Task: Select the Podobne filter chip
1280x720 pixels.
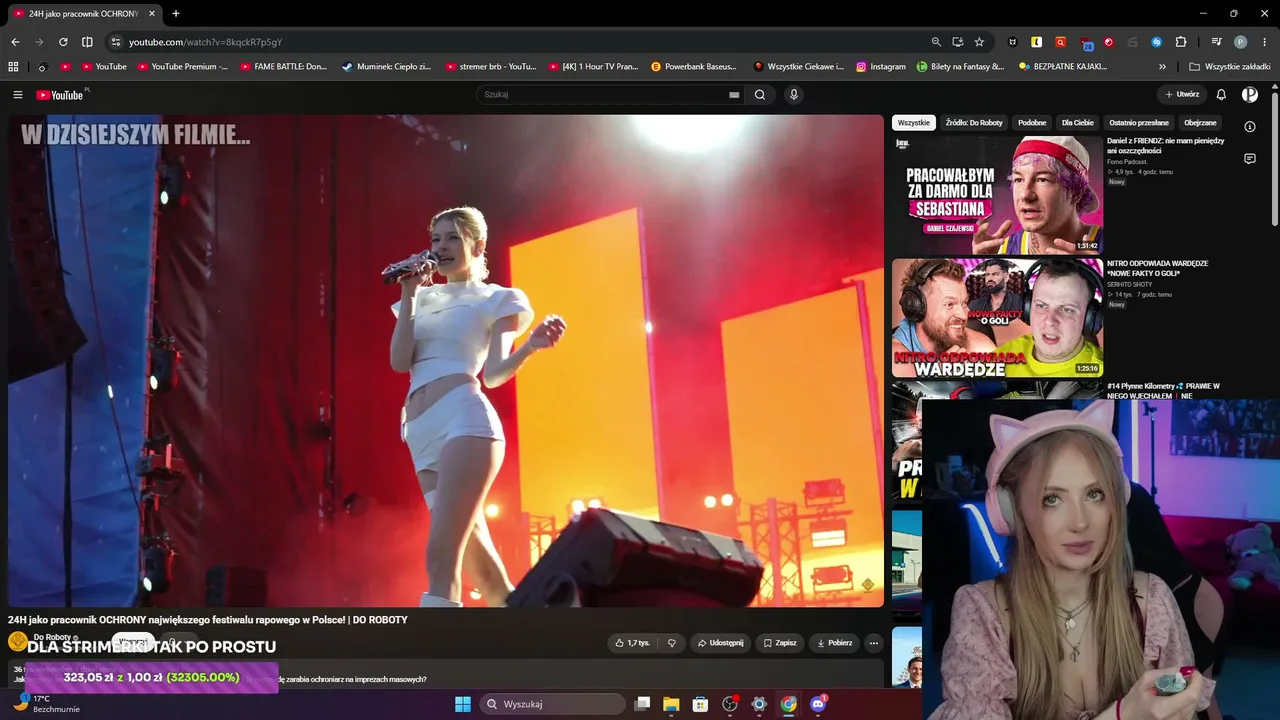Action: click(1032, 123)
